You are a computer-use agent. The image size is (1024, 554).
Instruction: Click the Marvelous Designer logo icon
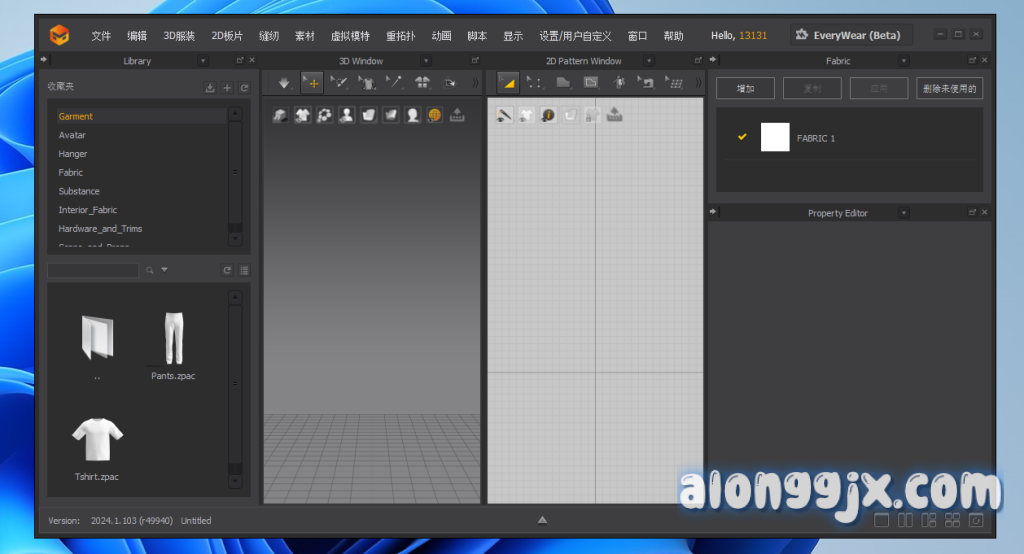pyautogui.click(x=61, y=35)
